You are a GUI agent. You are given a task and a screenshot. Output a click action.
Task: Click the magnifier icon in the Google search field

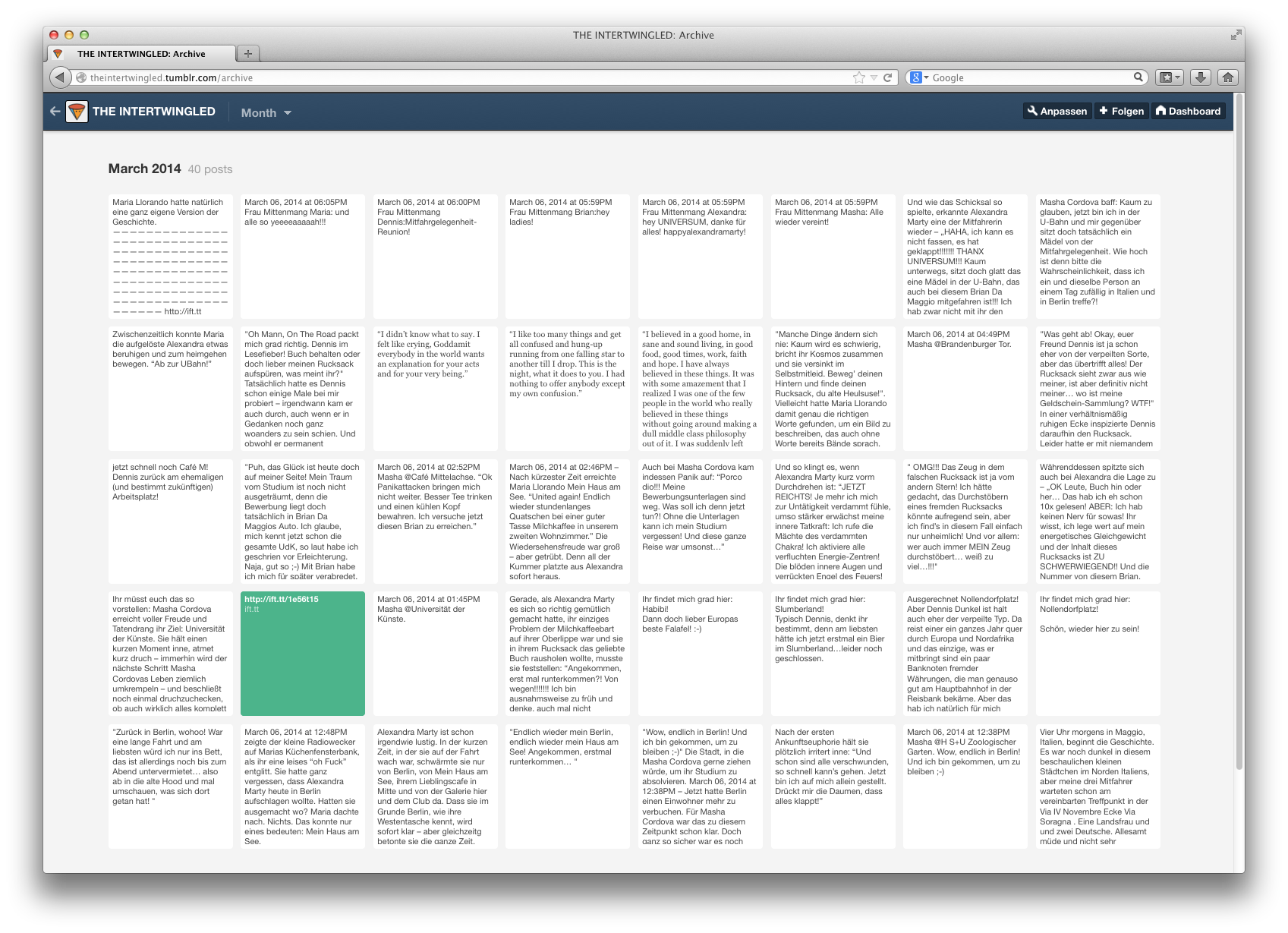[x=1138, y=77]
